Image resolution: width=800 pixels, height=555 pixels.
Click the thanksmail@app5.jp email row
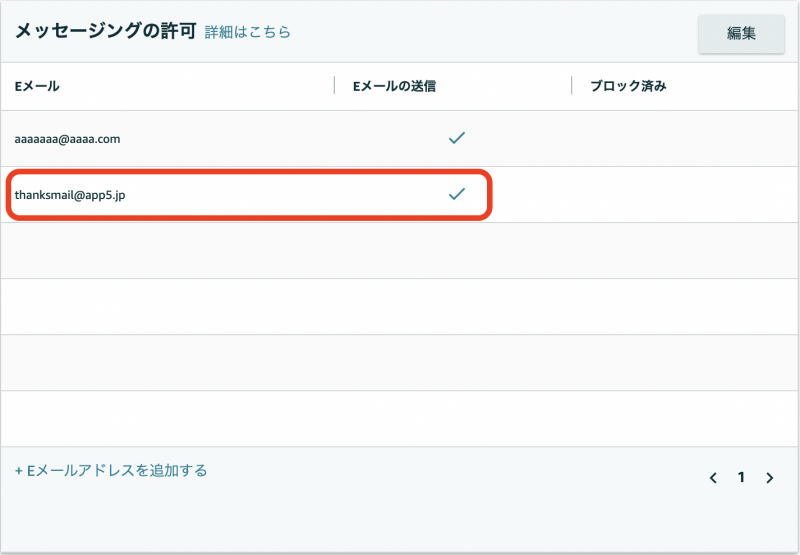400,195
